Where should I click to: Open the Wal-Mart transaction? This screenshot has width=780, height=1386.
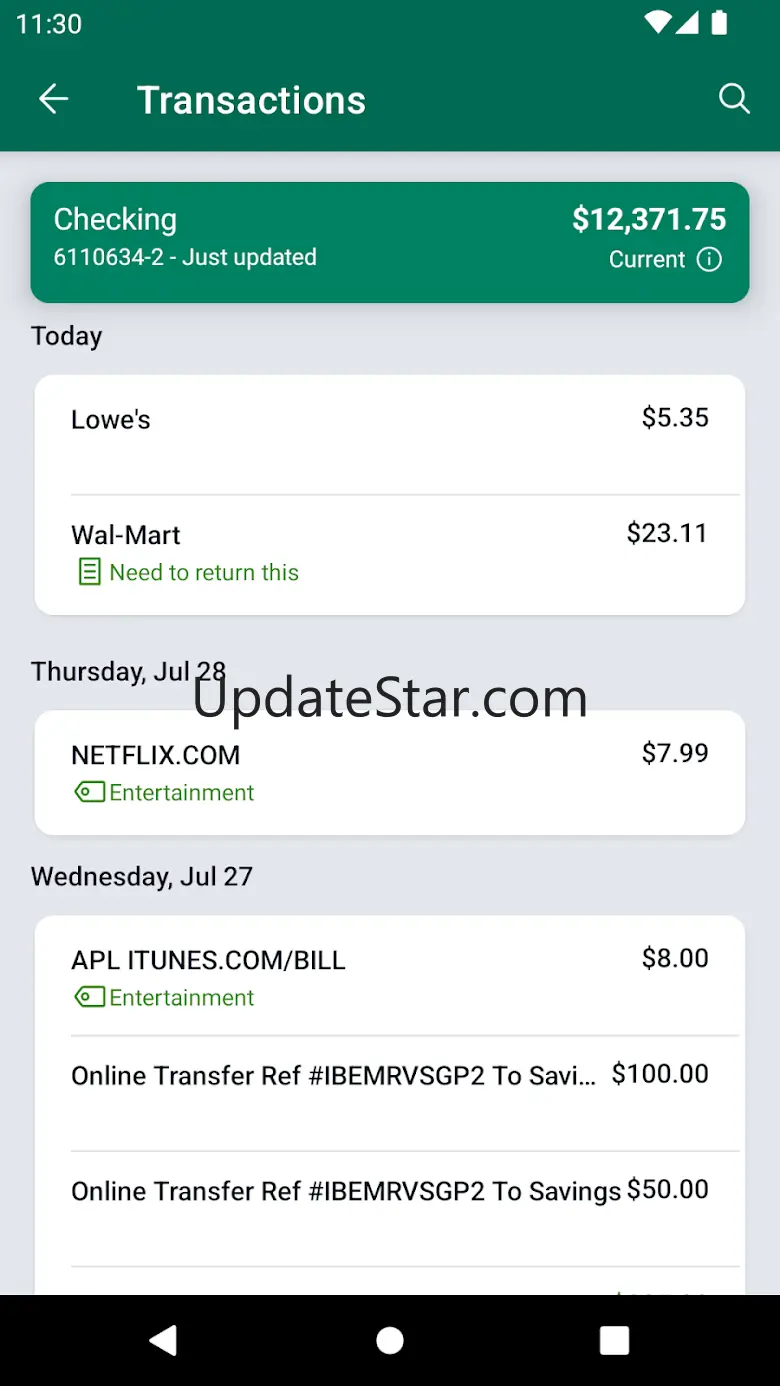click(390, 554)
